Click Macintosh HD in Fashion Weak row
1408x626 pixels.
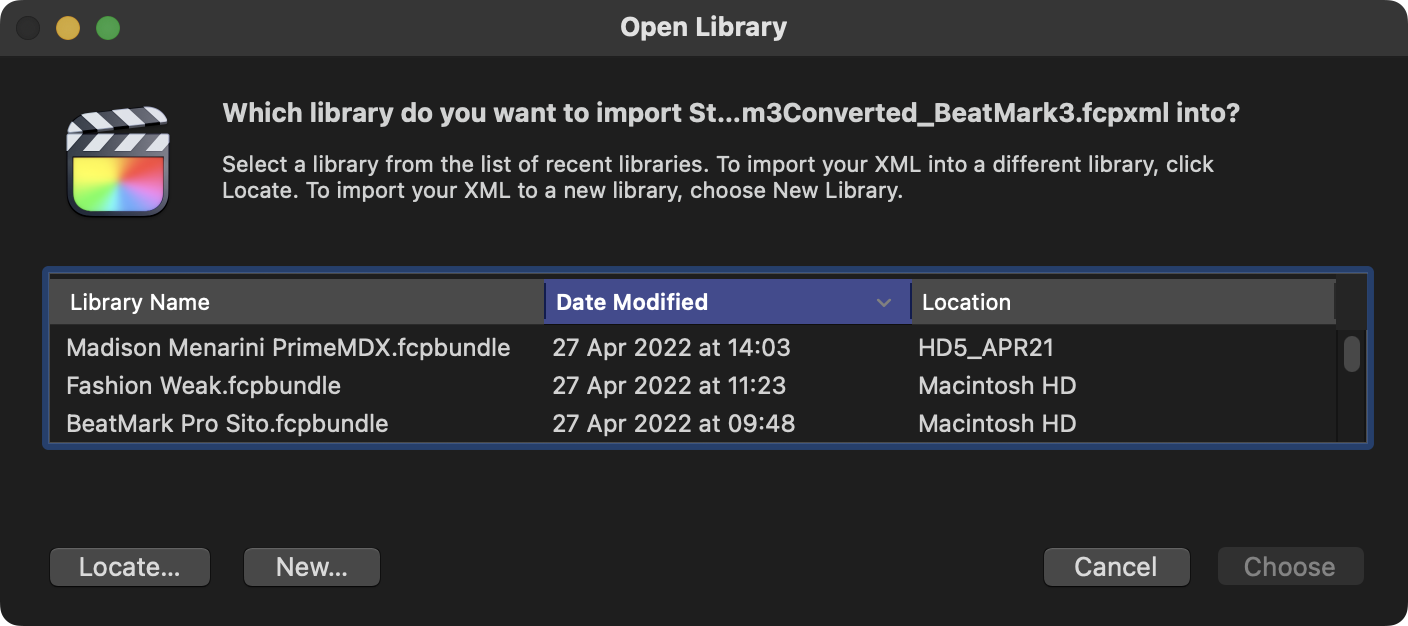(x=997, y=386)
